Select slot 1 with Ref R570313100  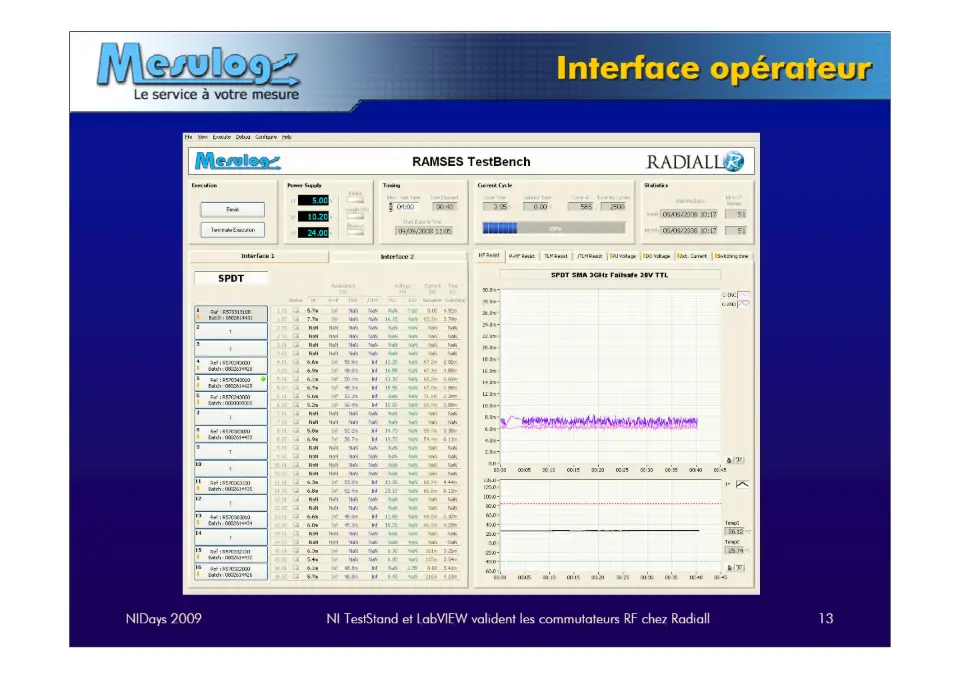click(x=231, y=314)
